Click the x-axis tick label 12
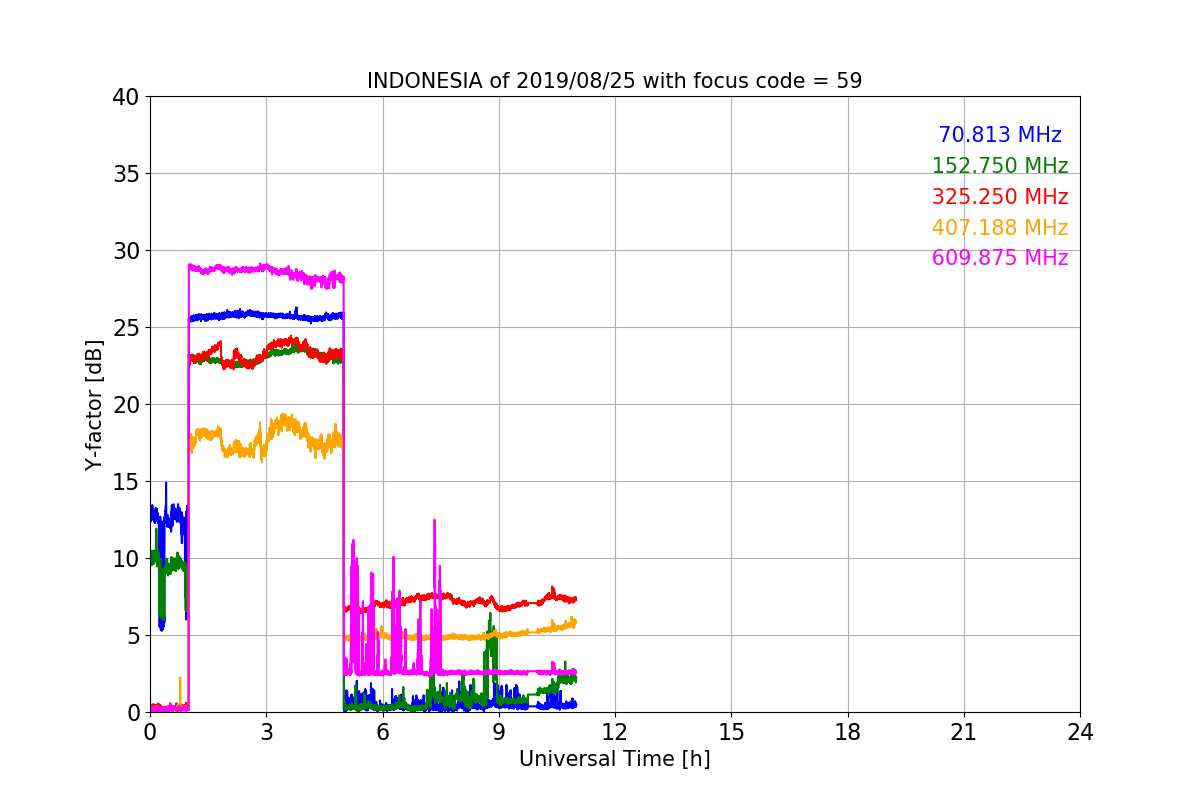The width and height of the screenshot is (1200, 800). 615,732
